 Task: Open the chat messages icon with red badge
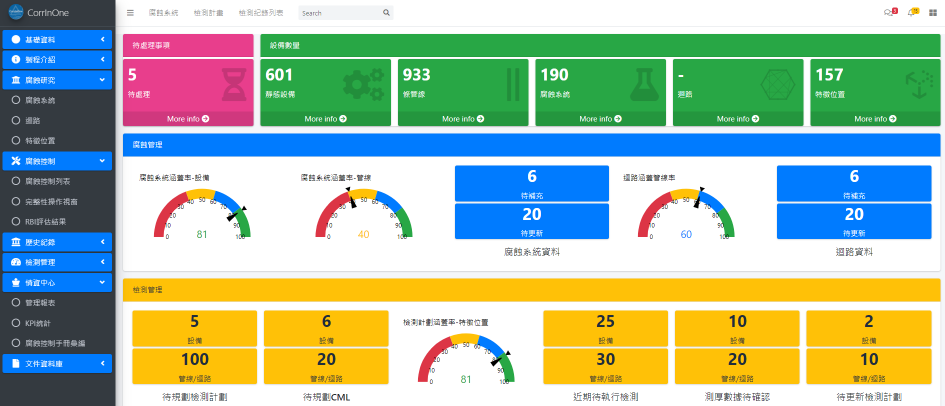click(x=890, y=12)
